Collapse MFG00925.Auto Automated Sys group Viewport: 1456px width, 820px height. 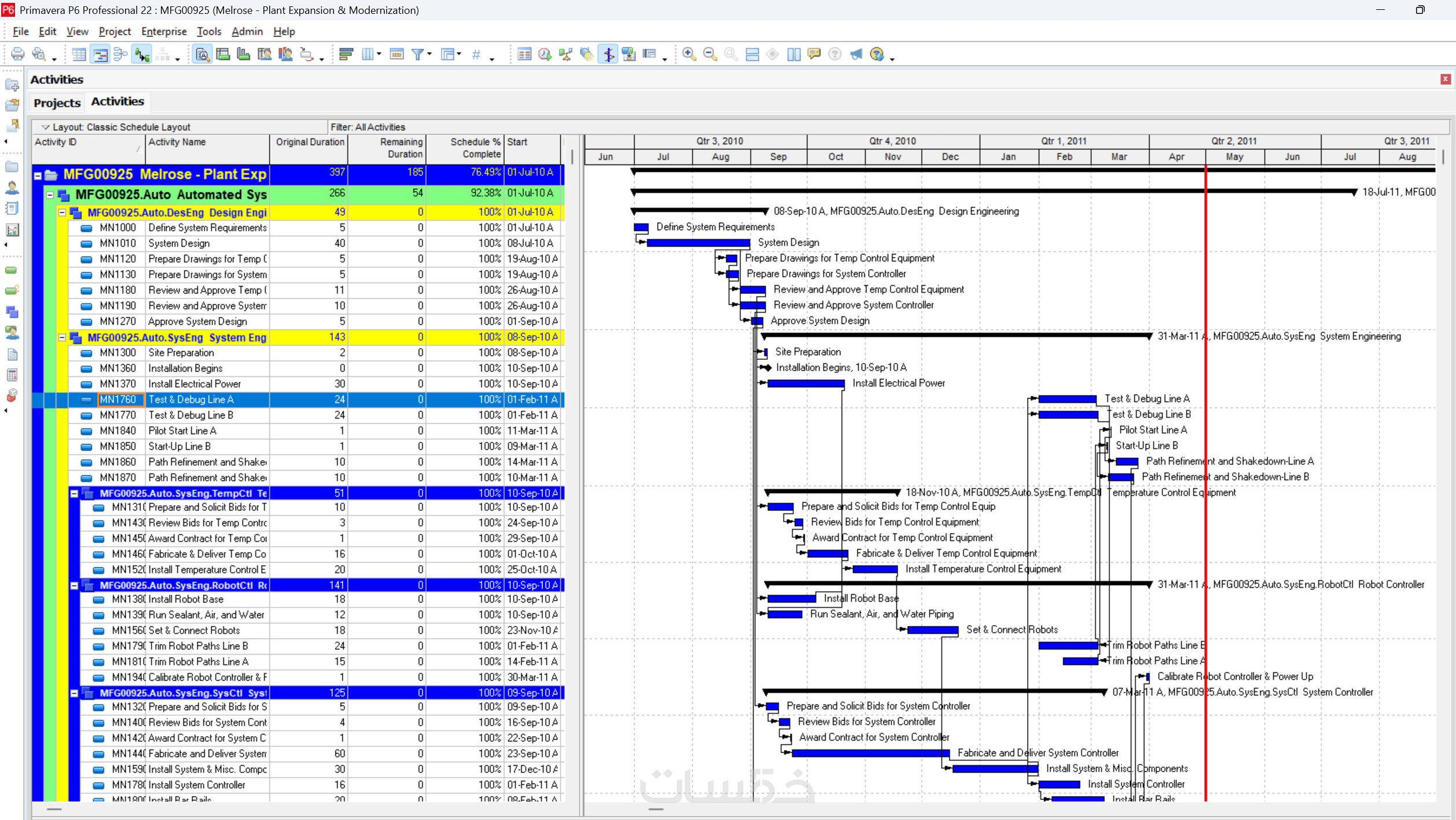point(50,195)
